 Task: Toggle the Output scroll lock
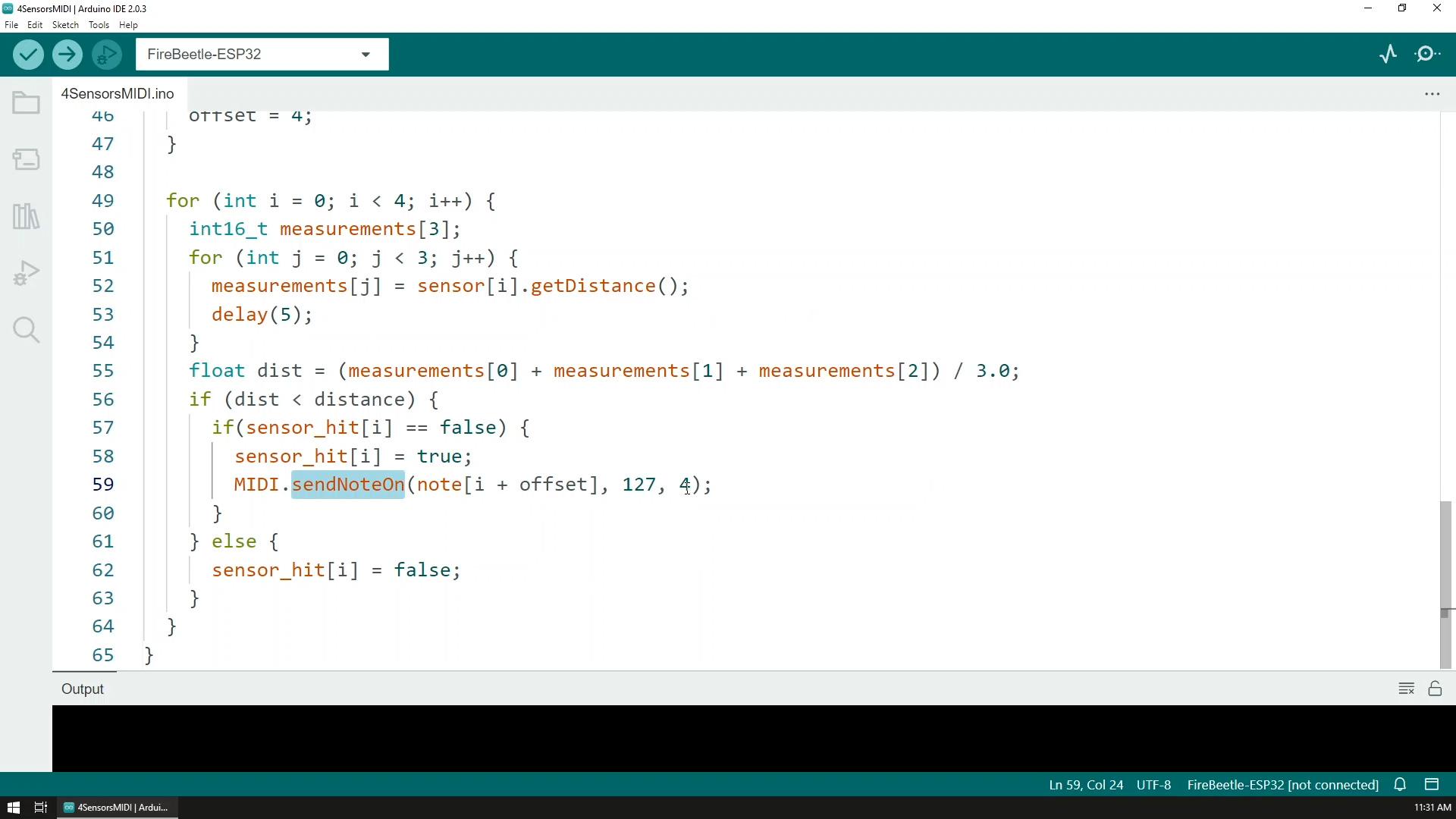tap(1435, 689)
